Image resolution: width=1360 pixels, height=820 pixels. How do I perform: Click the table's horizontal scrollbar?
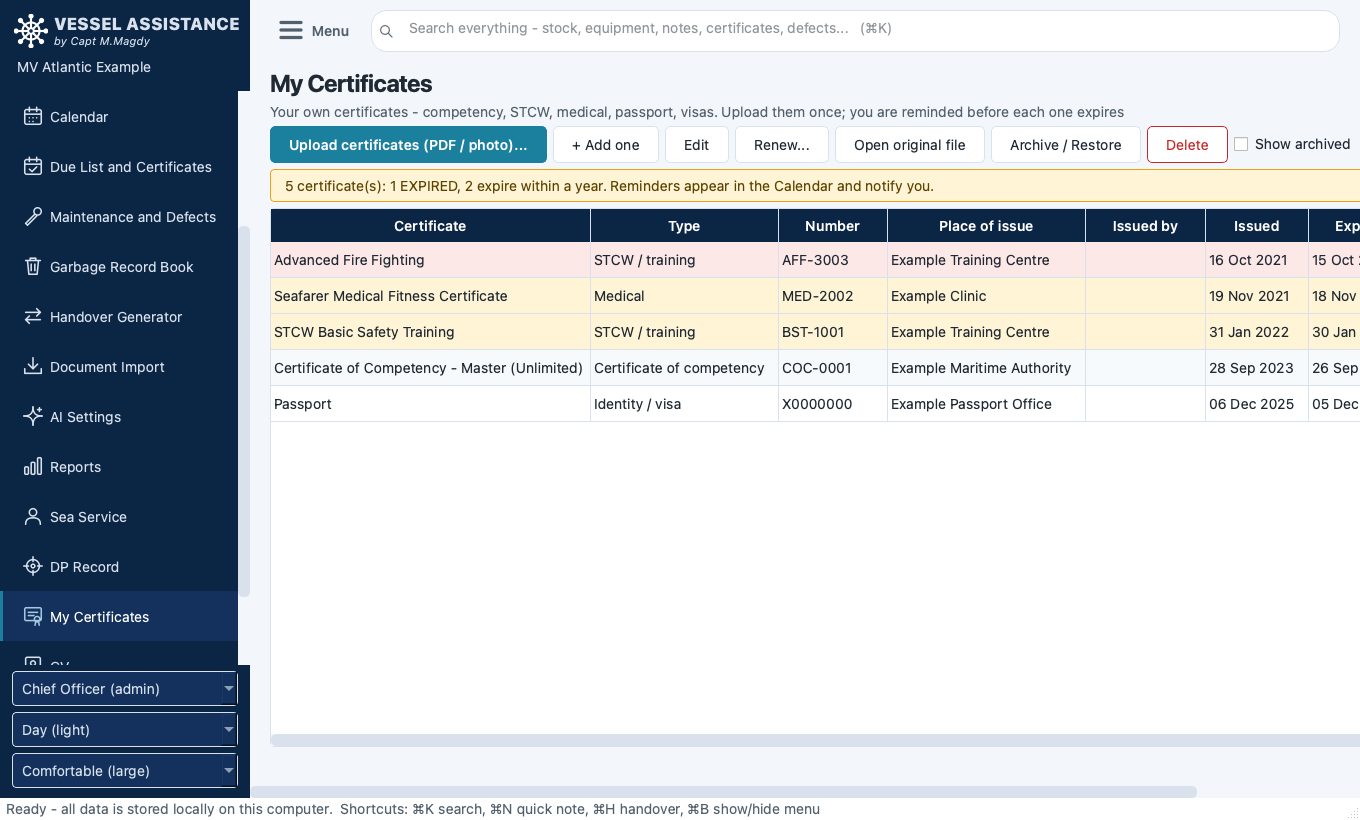pyautogui.click(x=815, y=740)
